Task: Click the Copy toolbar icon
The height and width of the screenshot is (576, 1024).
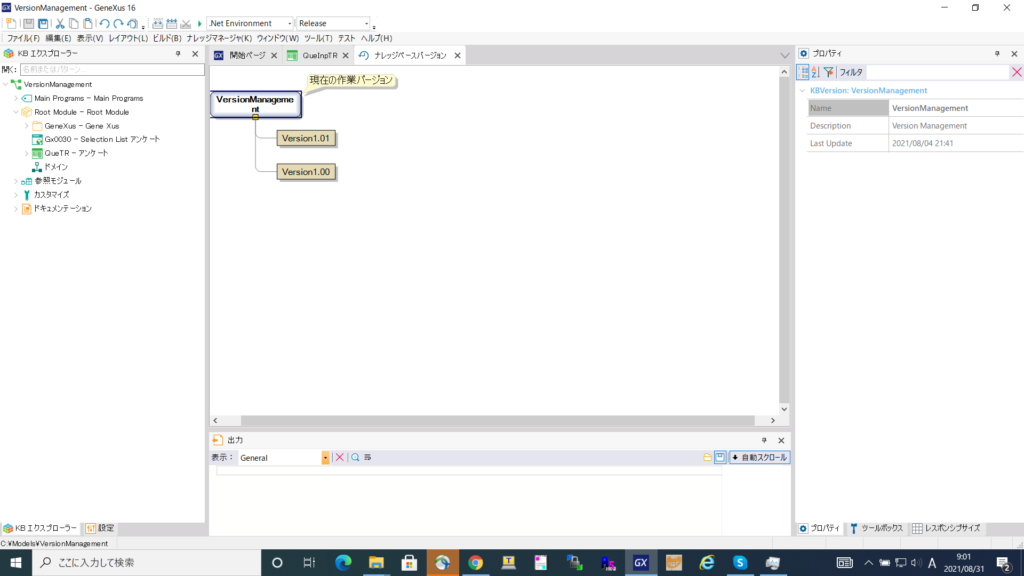Action: coord(74,24)
